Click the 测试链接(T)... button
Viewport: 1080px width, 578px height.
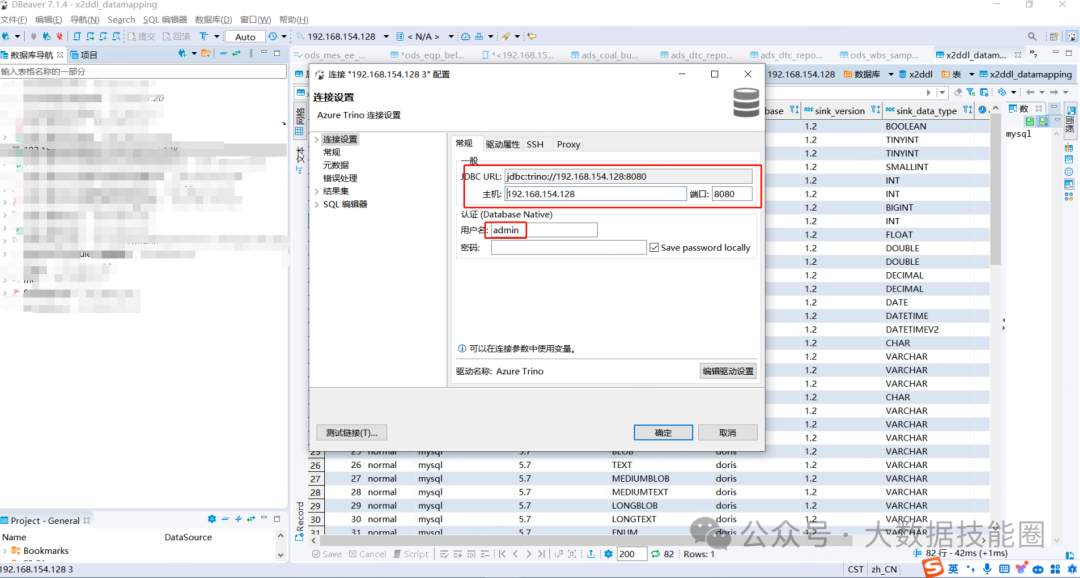(x=351, y=433)
